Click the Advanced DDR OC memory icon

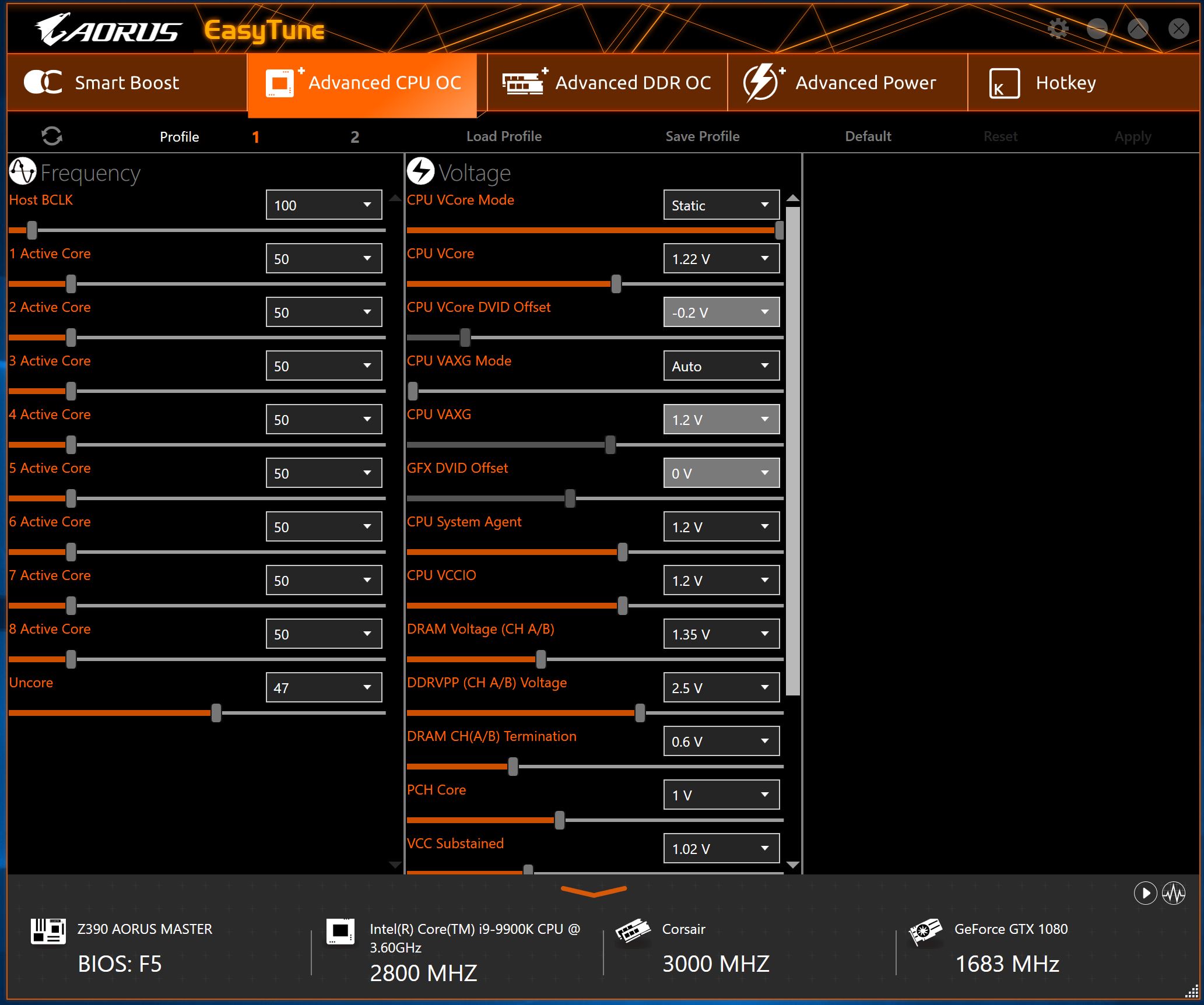pyautogui.click(x=524, y=82)
